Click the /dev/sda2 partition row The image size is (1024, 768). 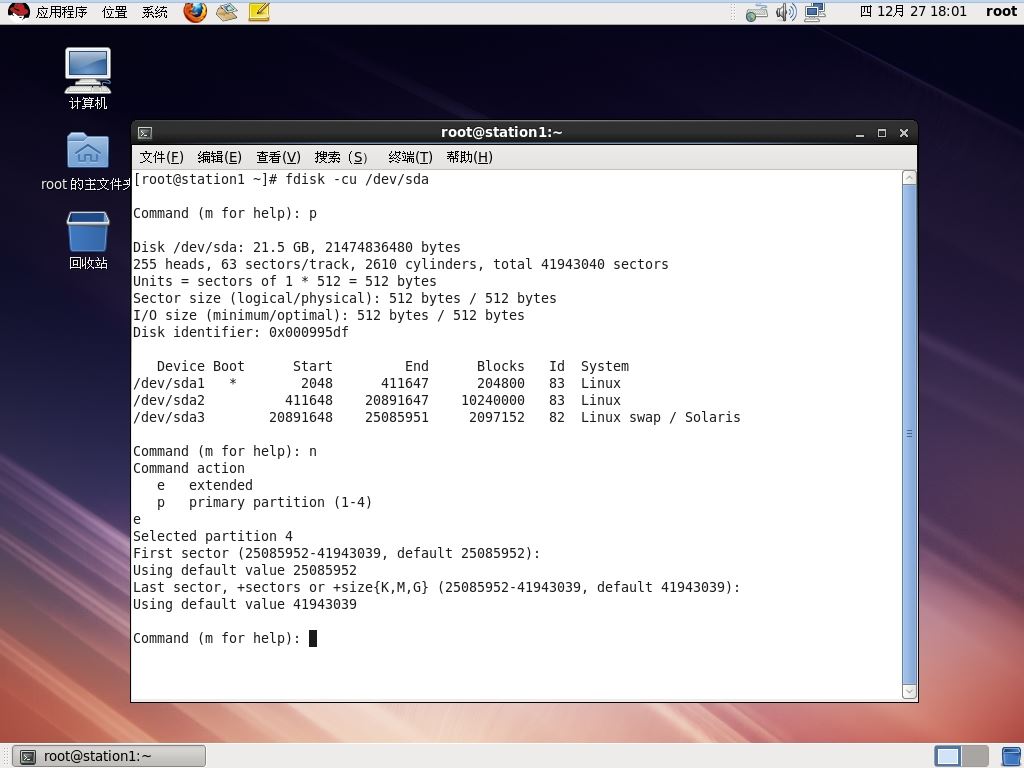377,400
